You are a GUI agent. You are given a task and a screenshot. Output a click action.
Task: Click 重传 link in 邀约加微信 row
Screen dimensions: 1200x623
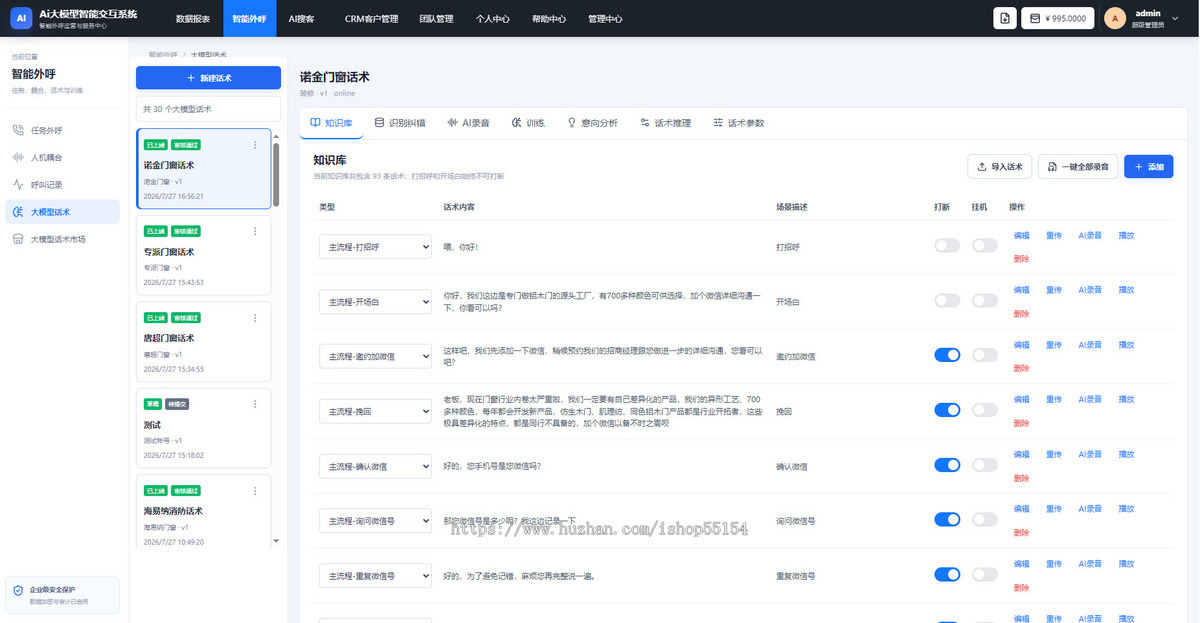pos(1054,345)
